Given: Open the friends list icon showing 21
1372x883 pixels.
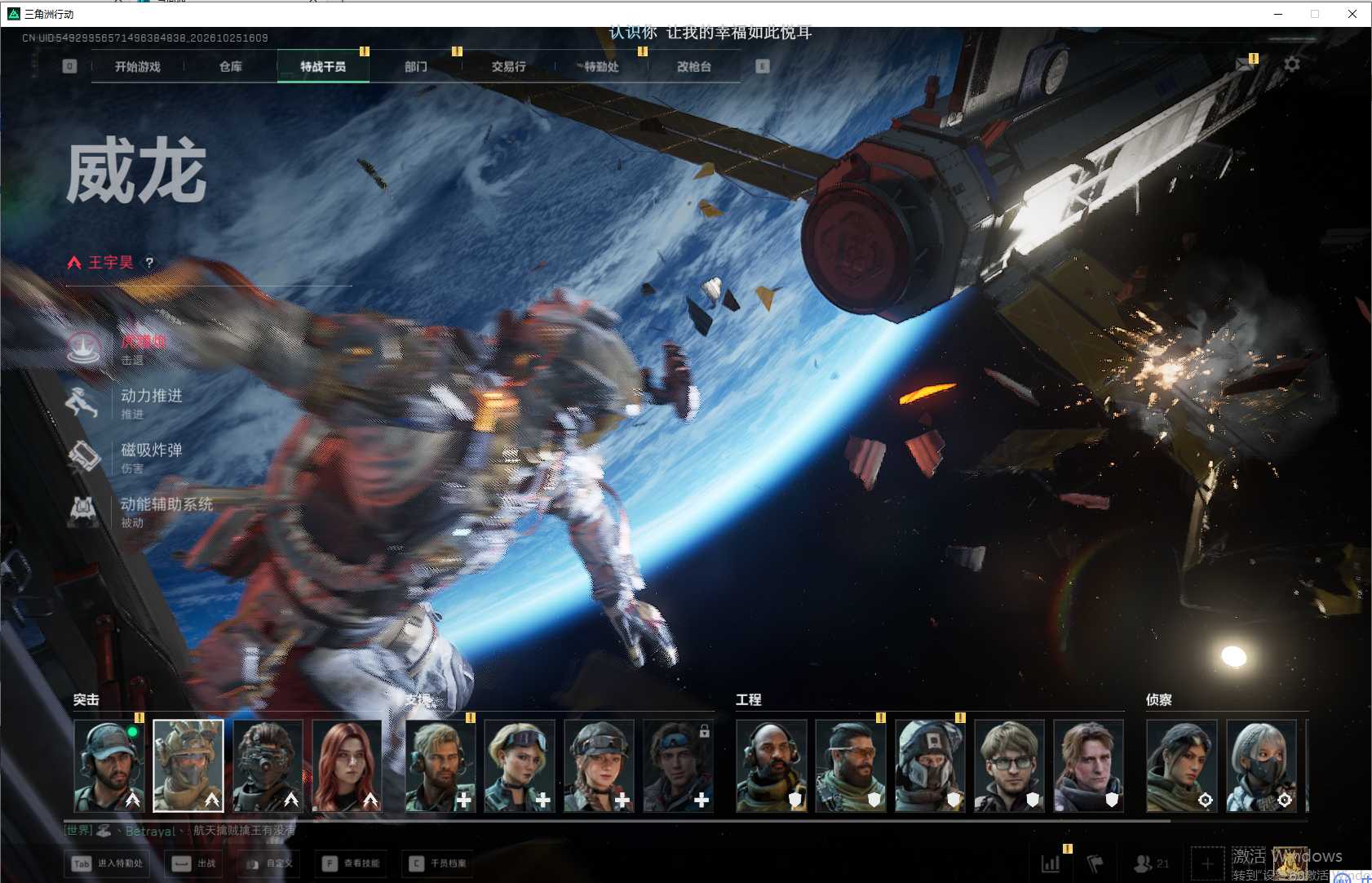Looking at the screenshot, I should (1152, 863).
